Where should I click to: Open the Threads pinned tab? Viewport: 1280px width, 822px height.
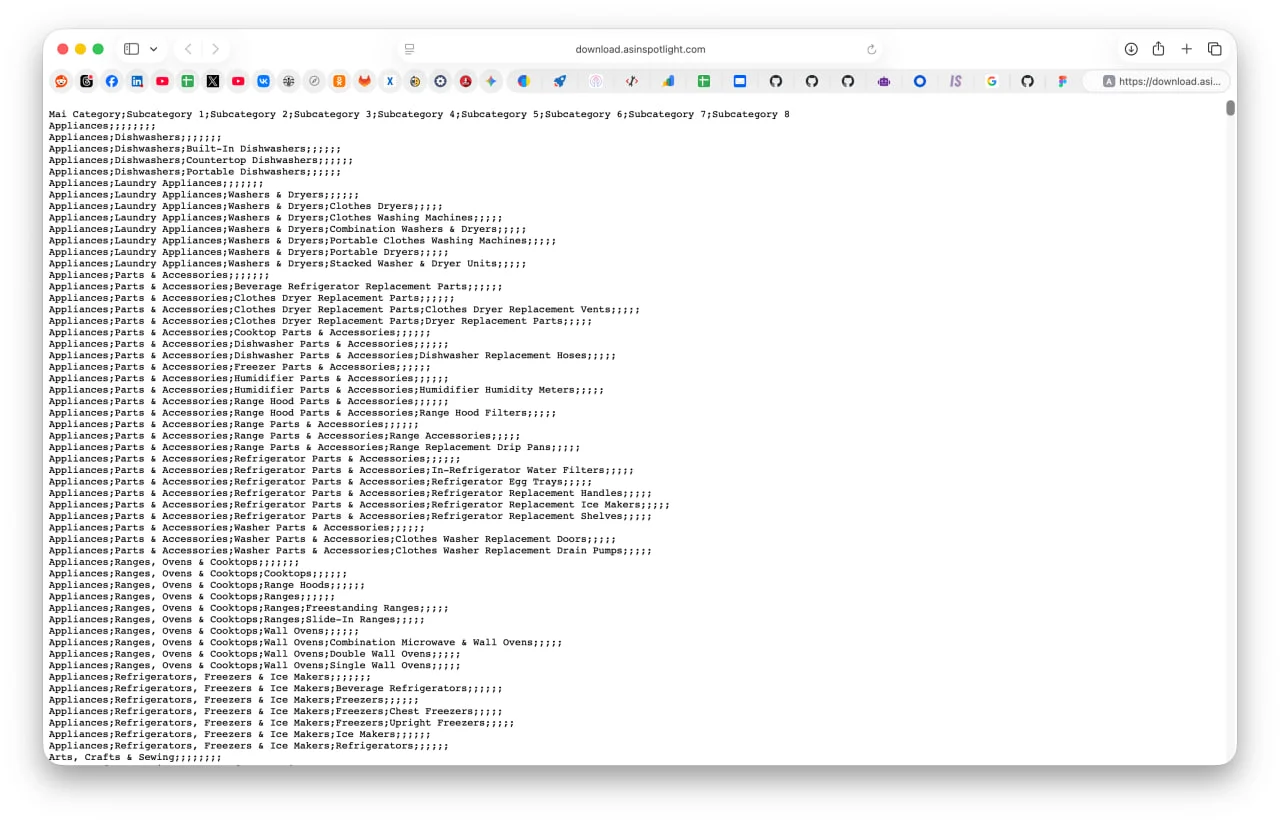(87, 81)
